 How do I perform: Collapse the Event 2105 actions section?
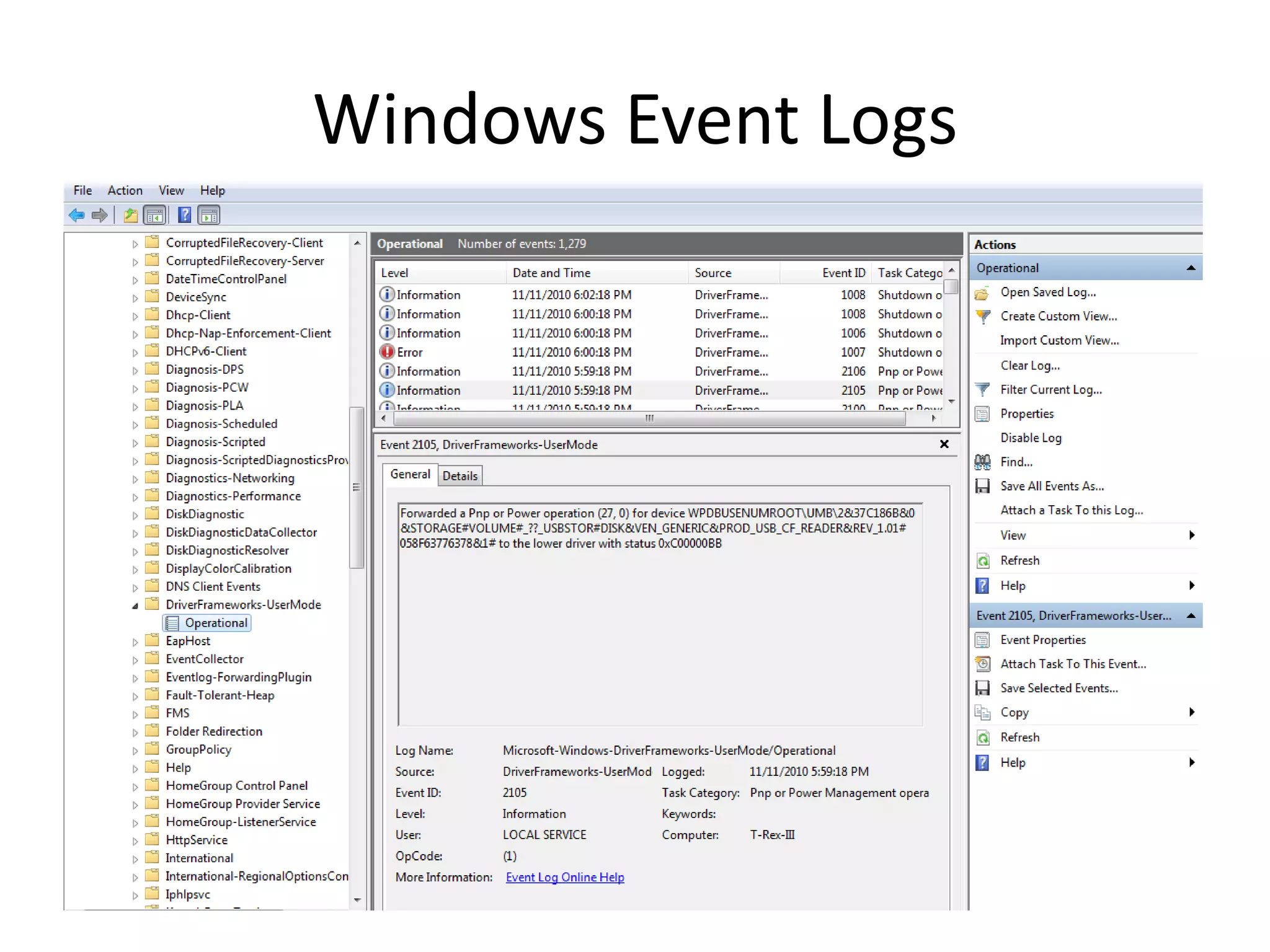[1191, 615]
